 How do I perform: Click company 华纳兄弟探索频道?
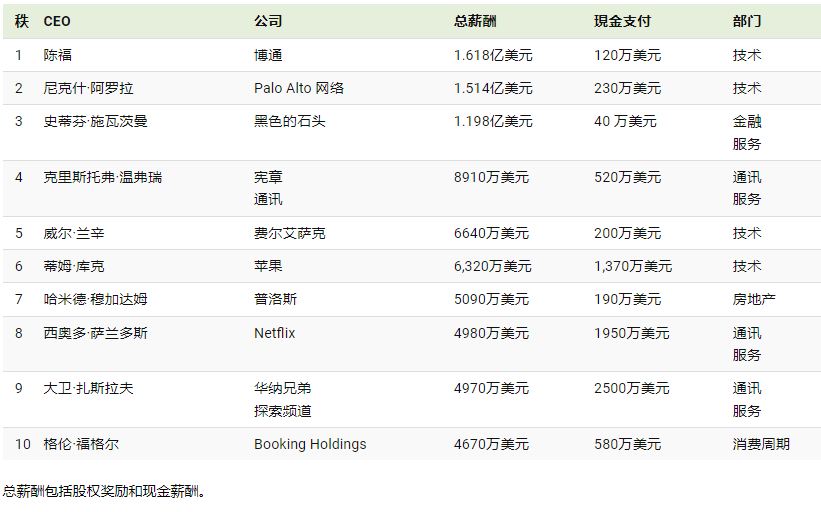click(283, 399)
